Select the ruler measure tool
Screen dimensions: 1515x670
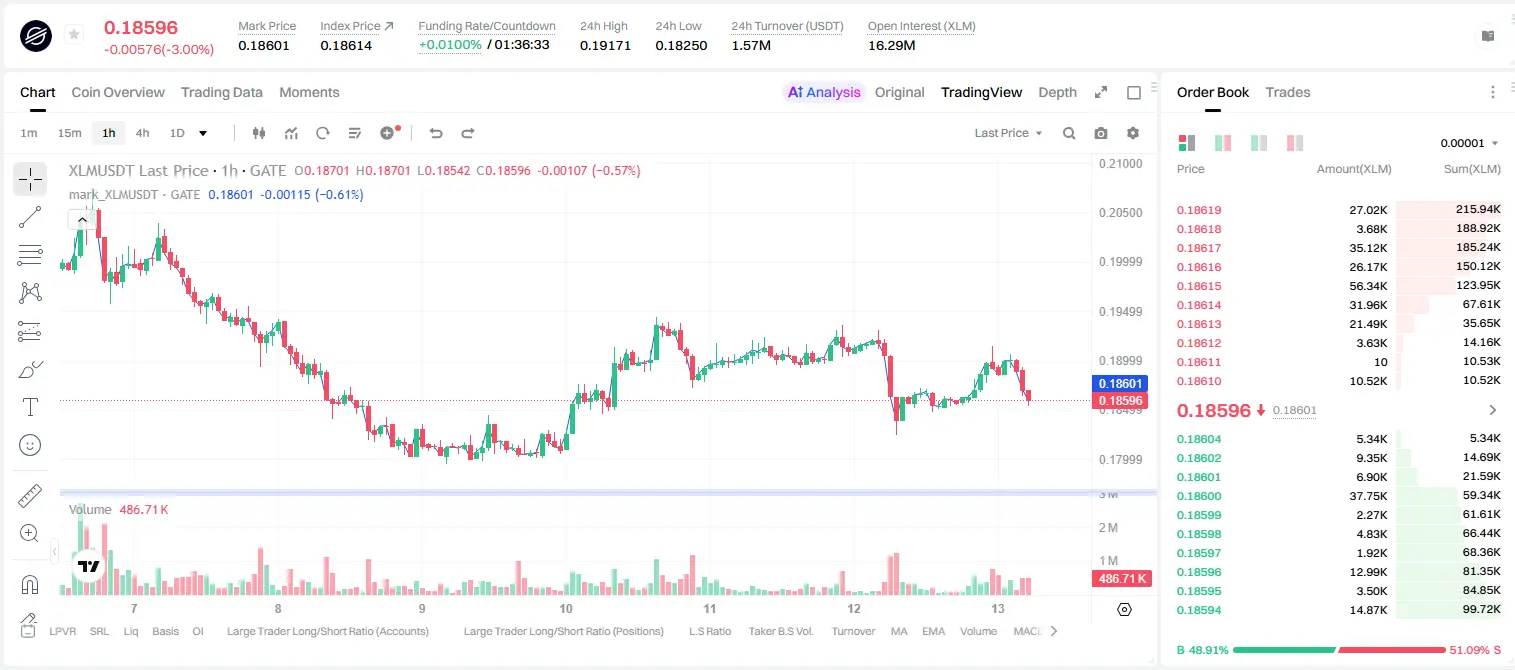coord(30,496)
